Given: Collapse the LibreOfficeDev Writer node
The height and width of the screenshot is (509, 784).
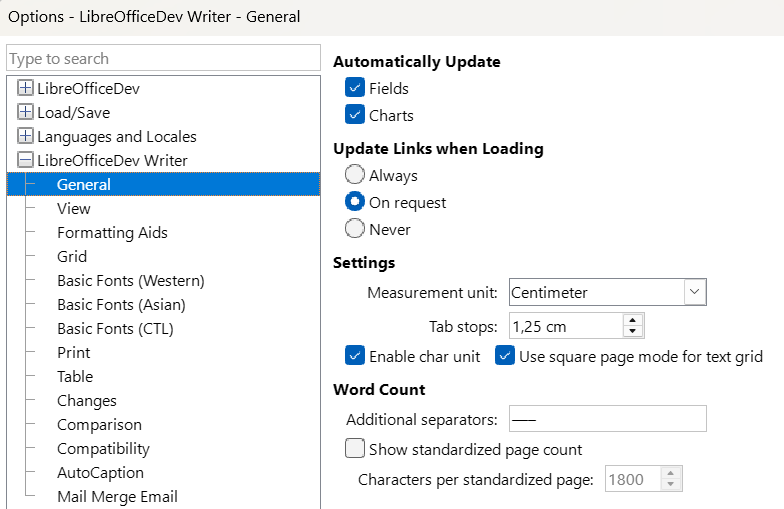Looking at the screenshot, I should pyautogui.click(x=25, y=160).
